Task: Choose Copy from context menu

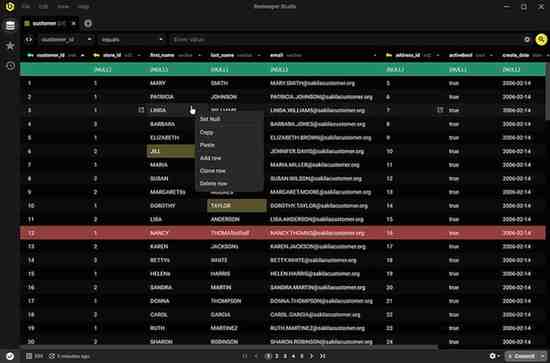Action: [229, 132]
